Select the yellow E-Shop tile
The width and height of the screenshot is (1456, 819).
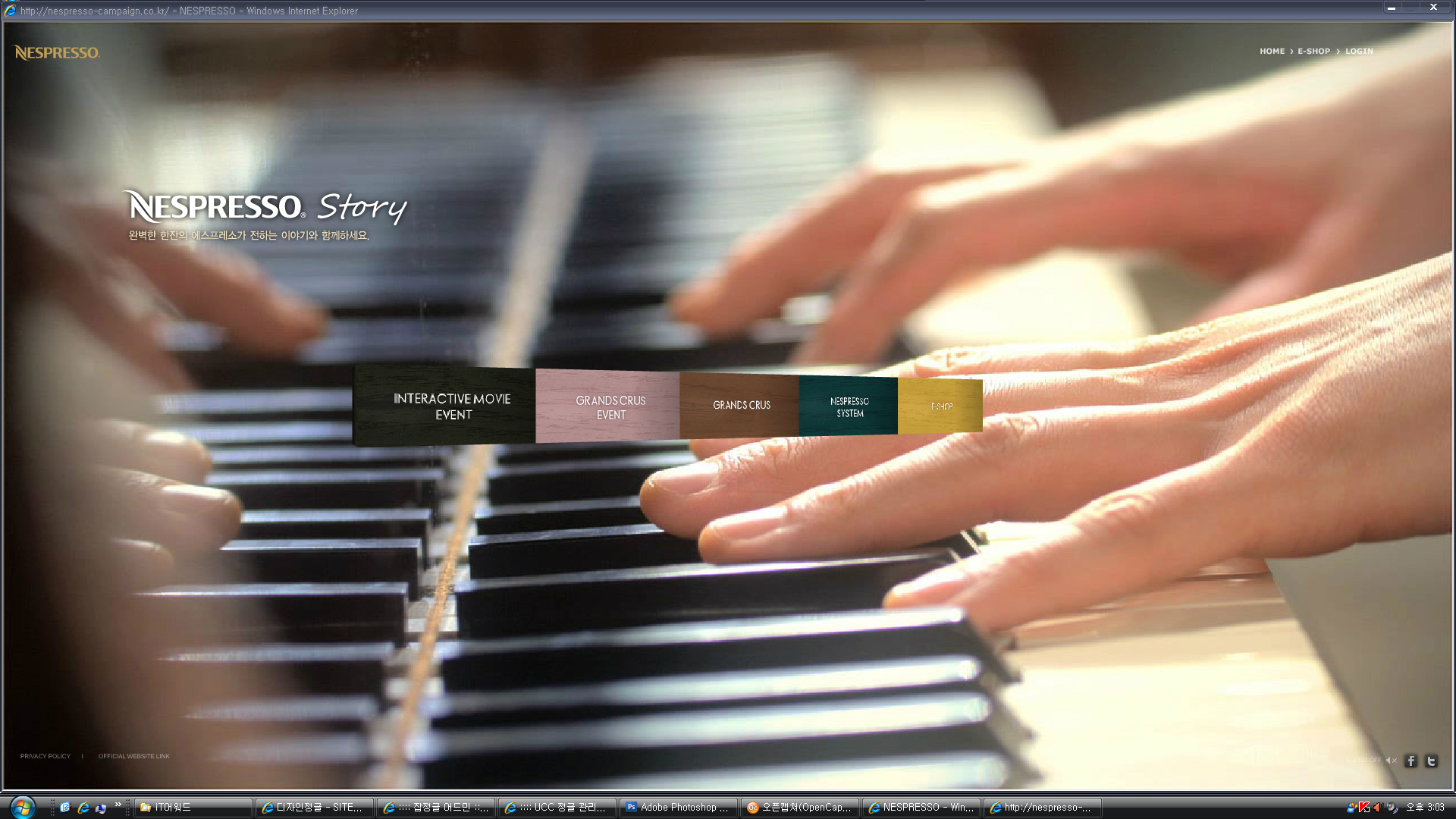pos(940,406)
